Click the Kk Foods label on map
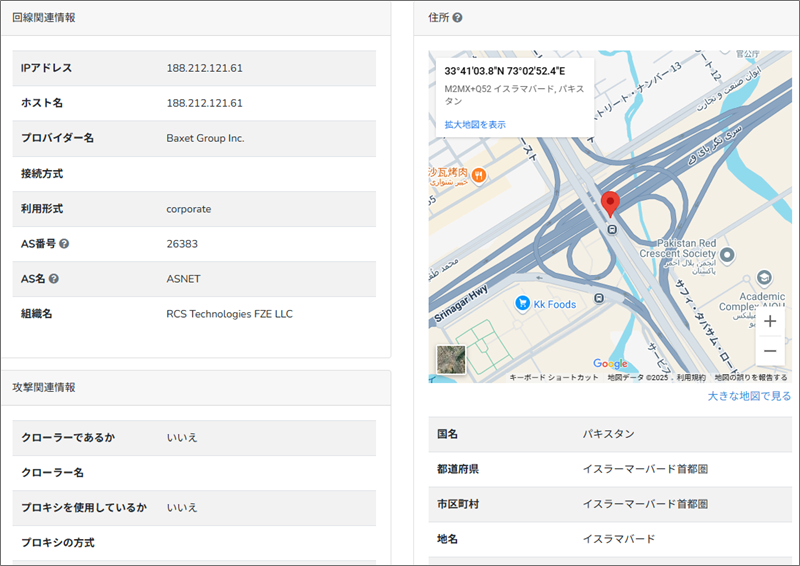800x566 pixels. 555,305
